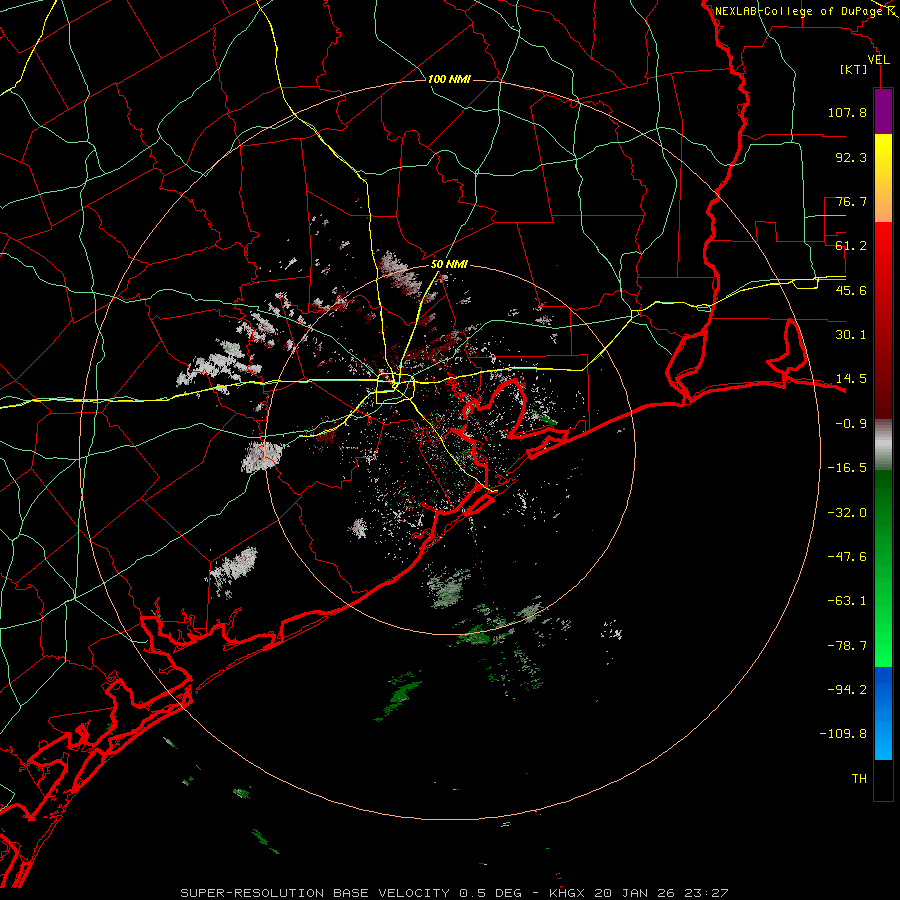
Task: Click the purple segment of the color bar
Action: tap(883, 111)
